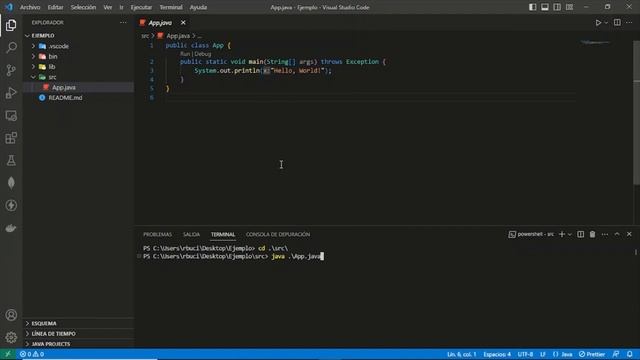Open the Explorer view in activity bar
Viewport: 640px width, 360px height.
(x=11, y=25)
